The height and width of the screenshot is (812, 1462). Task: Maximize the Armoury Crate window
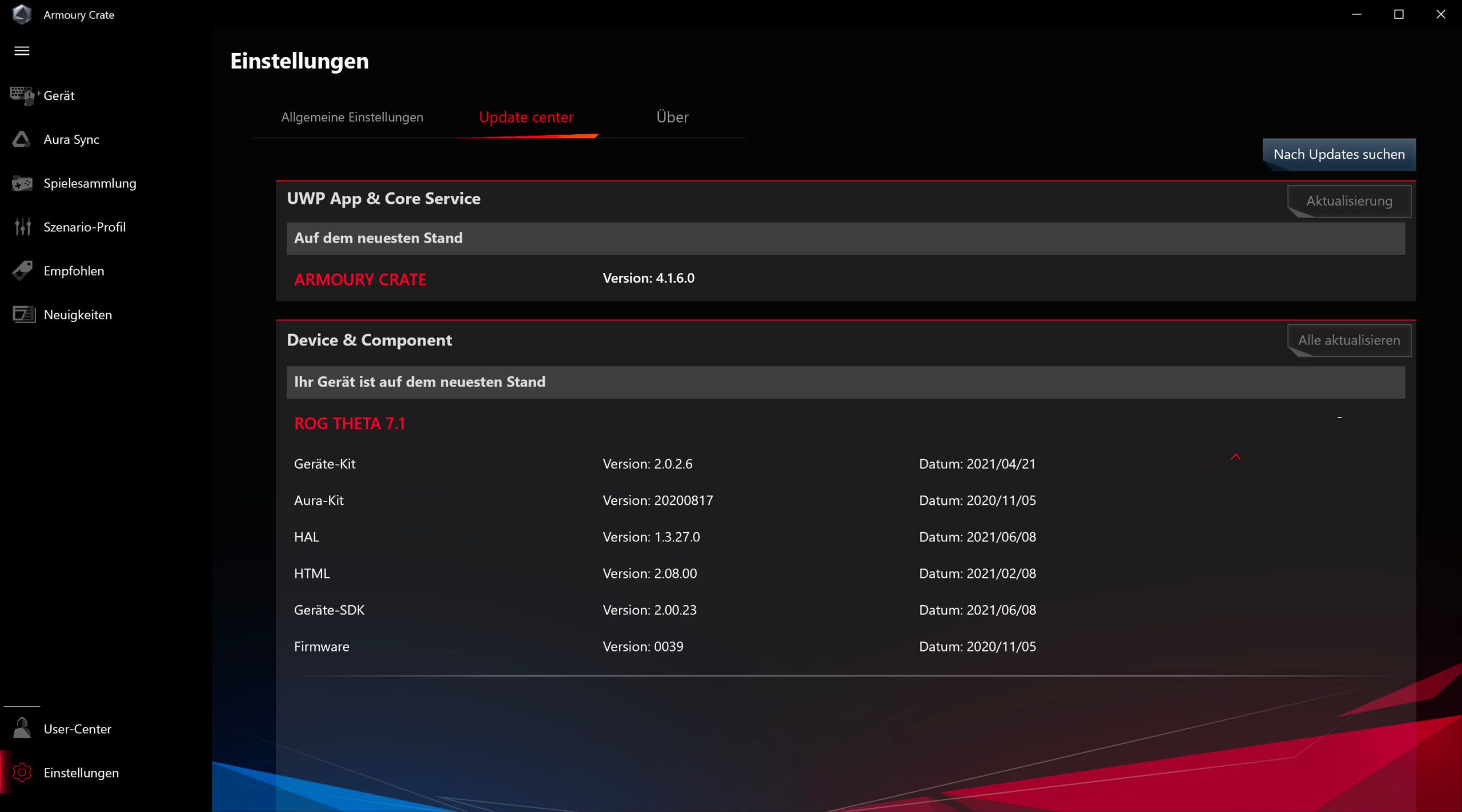point(1399,14)
